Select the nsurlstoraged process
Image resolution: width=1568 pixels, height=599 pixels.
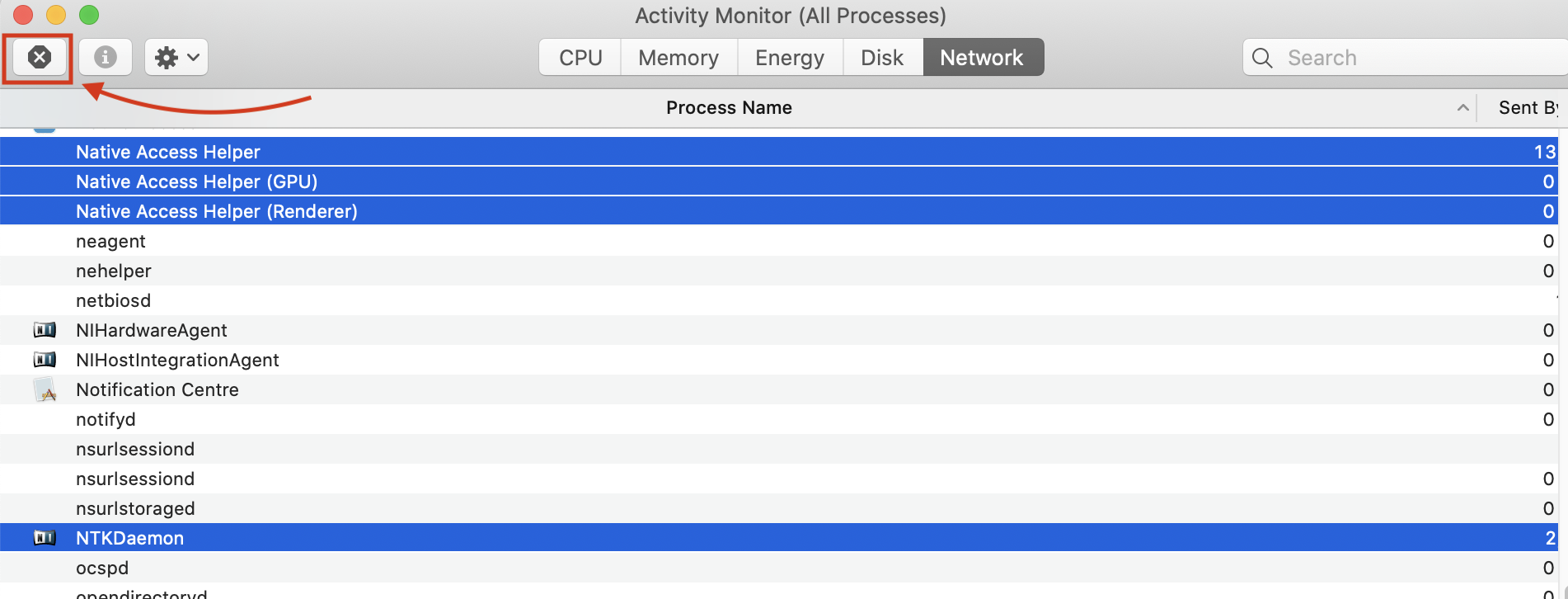(x=135, y=508)
